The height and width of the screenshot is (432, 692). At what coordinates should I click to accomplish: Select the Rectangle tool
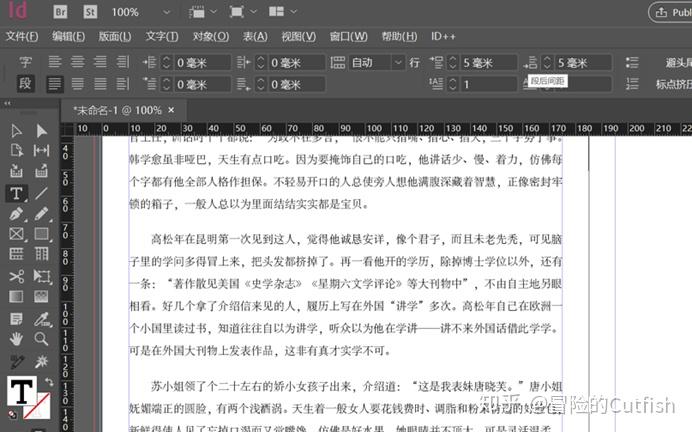41,234
